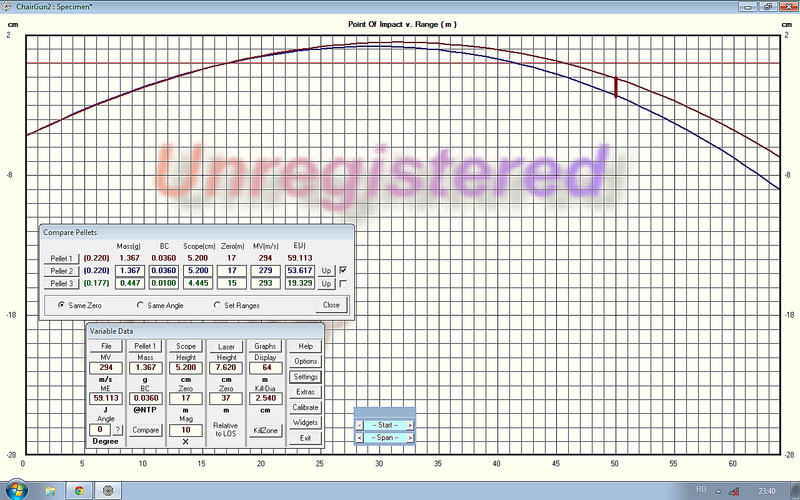Click the 23:40 taskbar clock

[767, 491]
